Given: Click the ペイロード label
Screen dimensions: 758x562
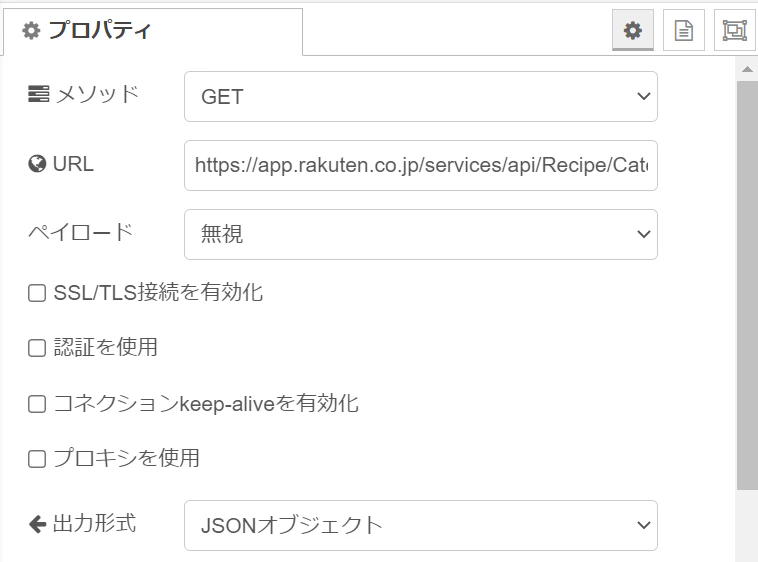Looking at the screenshot, I should 80,232.
